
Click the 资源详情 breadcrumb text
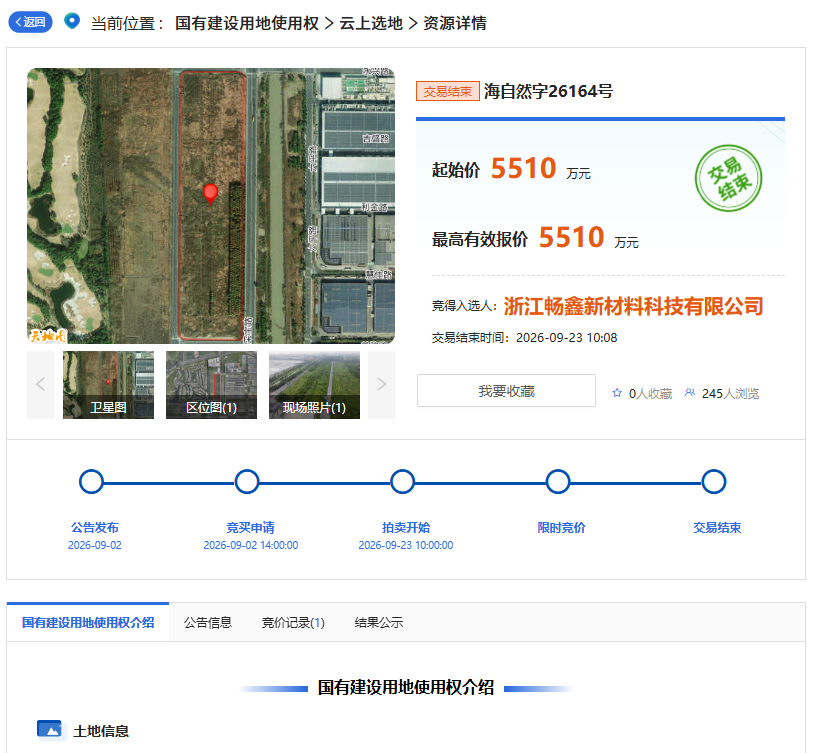(455, 23)
